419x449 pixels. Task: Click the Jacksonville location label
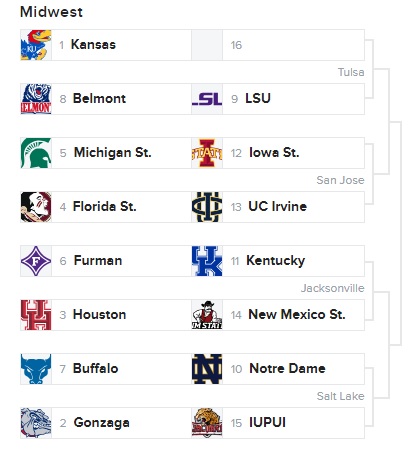pyautogui.click(x=333, y=288)
